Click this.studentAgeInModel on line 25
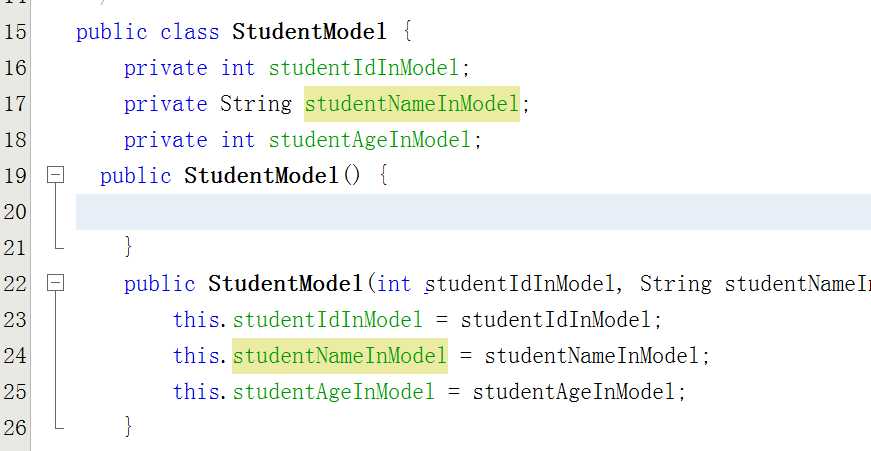The height and width of the screenshot is (451, 871). pos(304,392)
